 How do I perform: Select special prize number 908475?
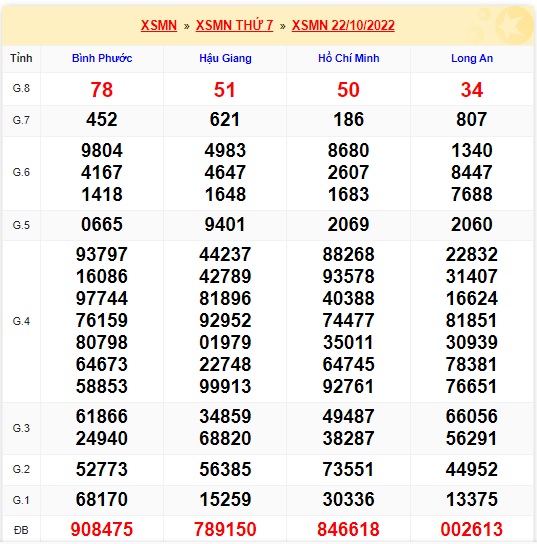click(102, 529)
